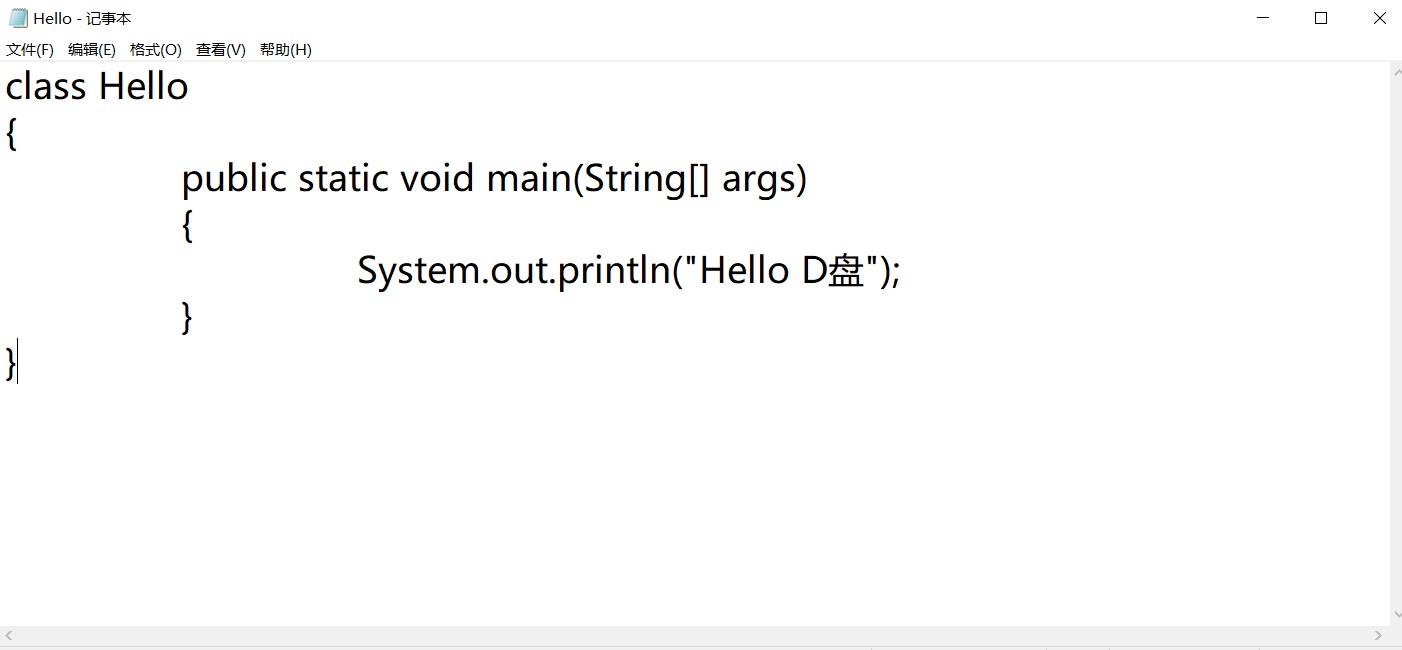
Task: Open the 帮助(H) menu
Action: coord(286,50)
